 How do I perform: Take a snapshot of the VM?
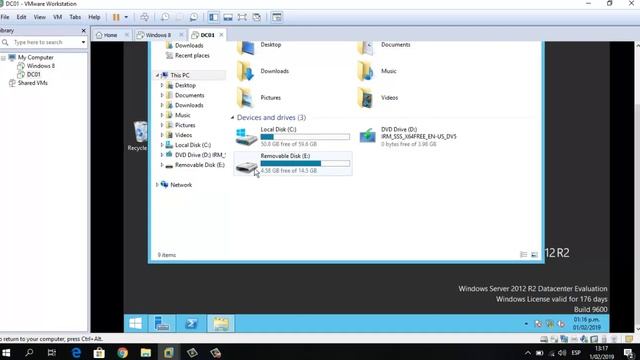(165, 17)
